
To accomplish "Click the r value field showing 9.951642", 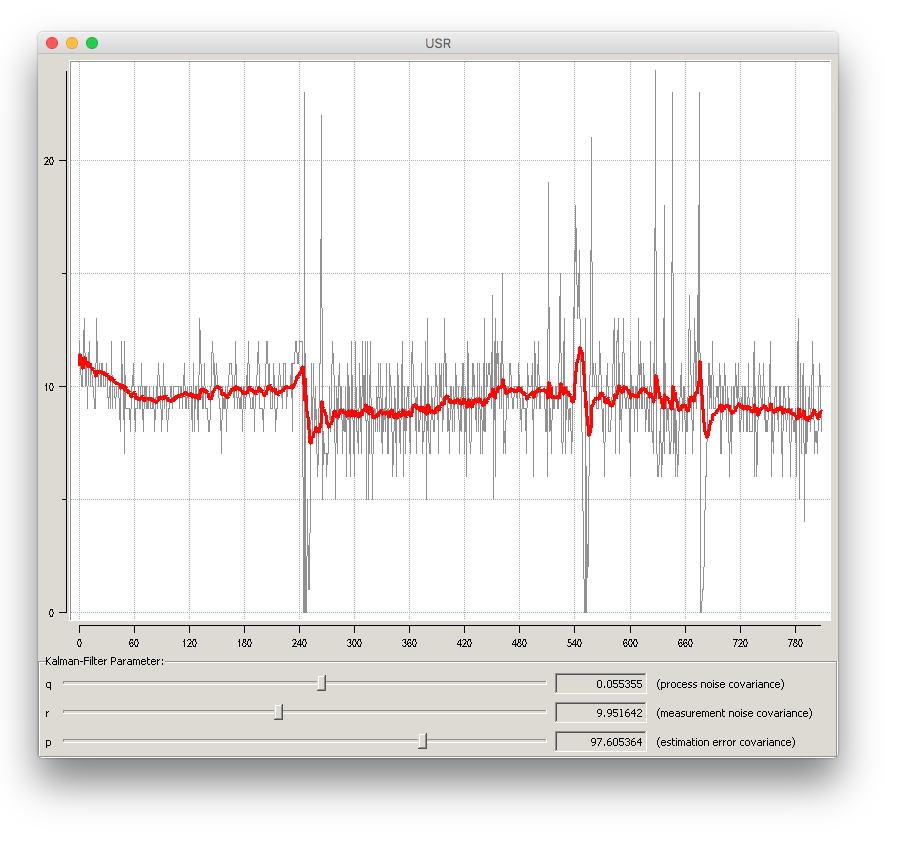I will 601,713.
